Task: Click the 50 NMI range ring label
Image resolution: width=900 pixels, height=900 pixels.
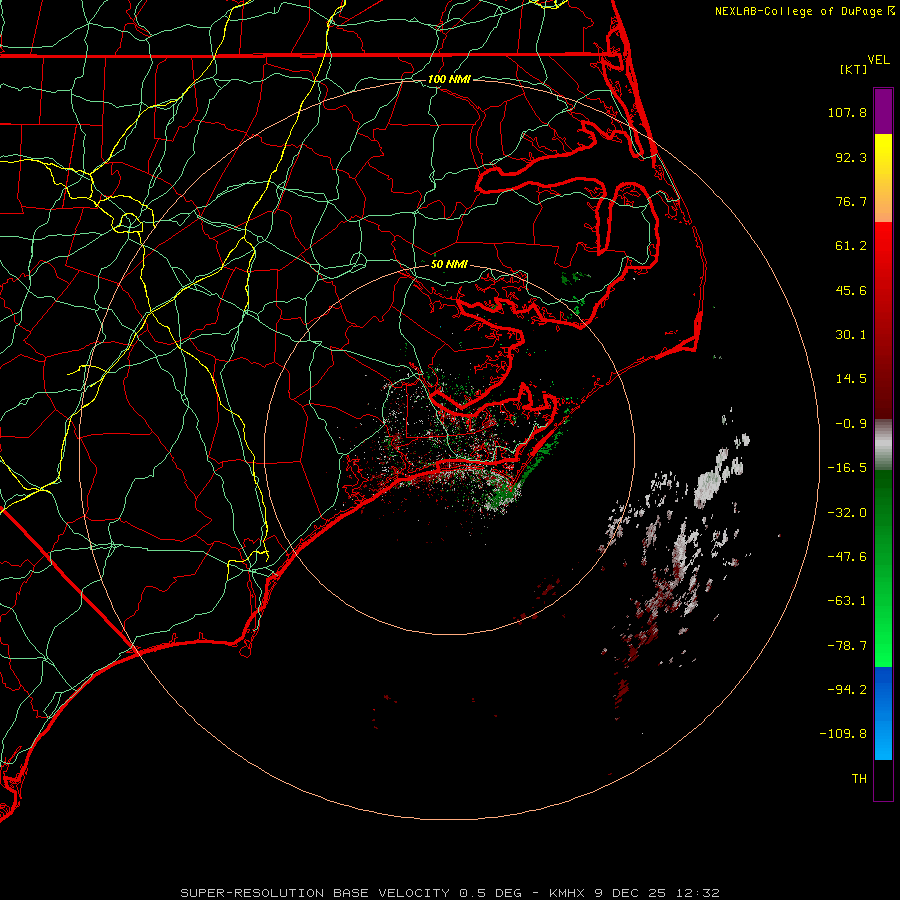Action: tap(449, 264)
